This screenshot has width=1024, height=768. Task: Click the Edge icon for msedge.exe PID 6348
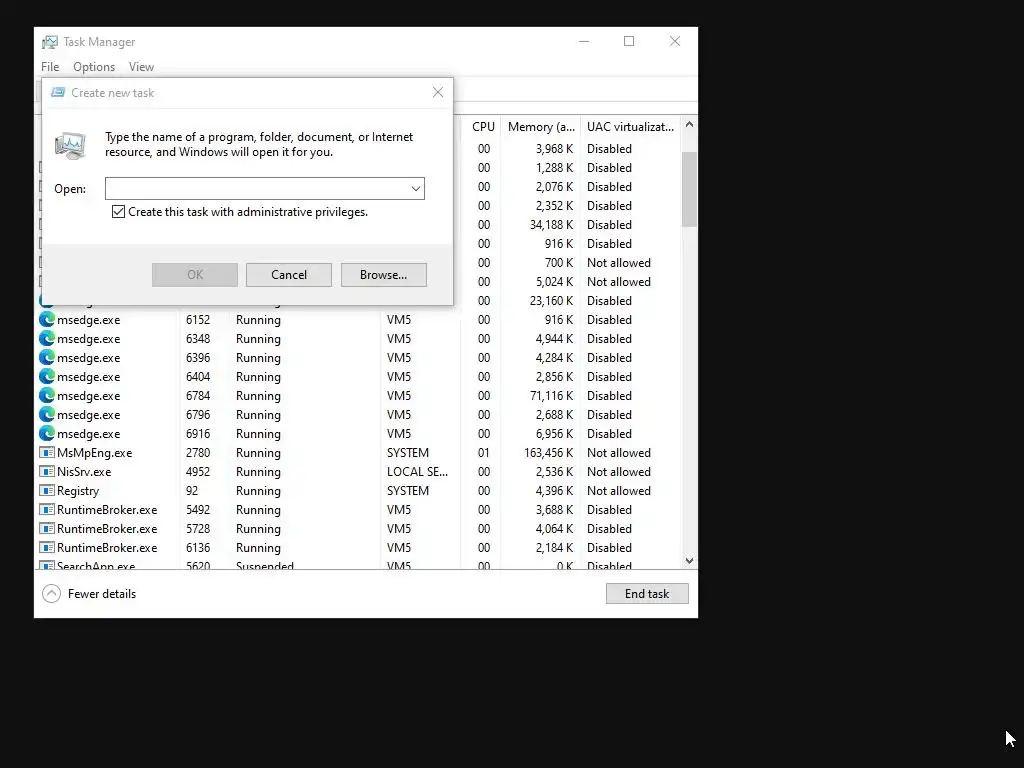[x=46, y=338]
